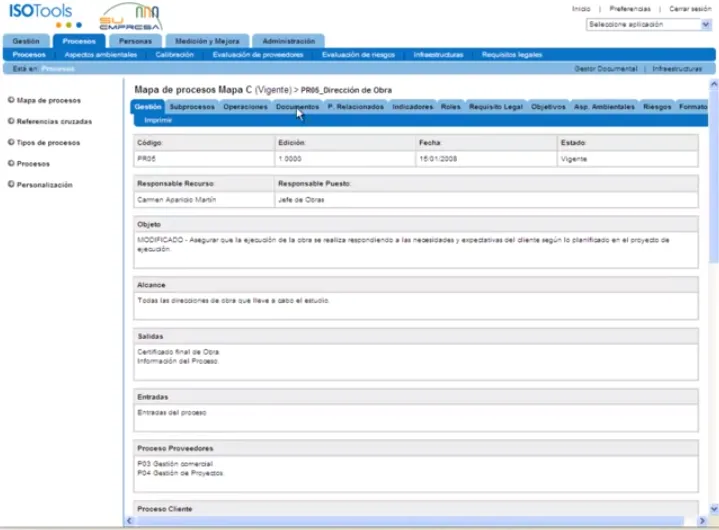Screen dimensions: 719x530
Task: Click the horizontal scrollbar right arrow
Action: 702,521
